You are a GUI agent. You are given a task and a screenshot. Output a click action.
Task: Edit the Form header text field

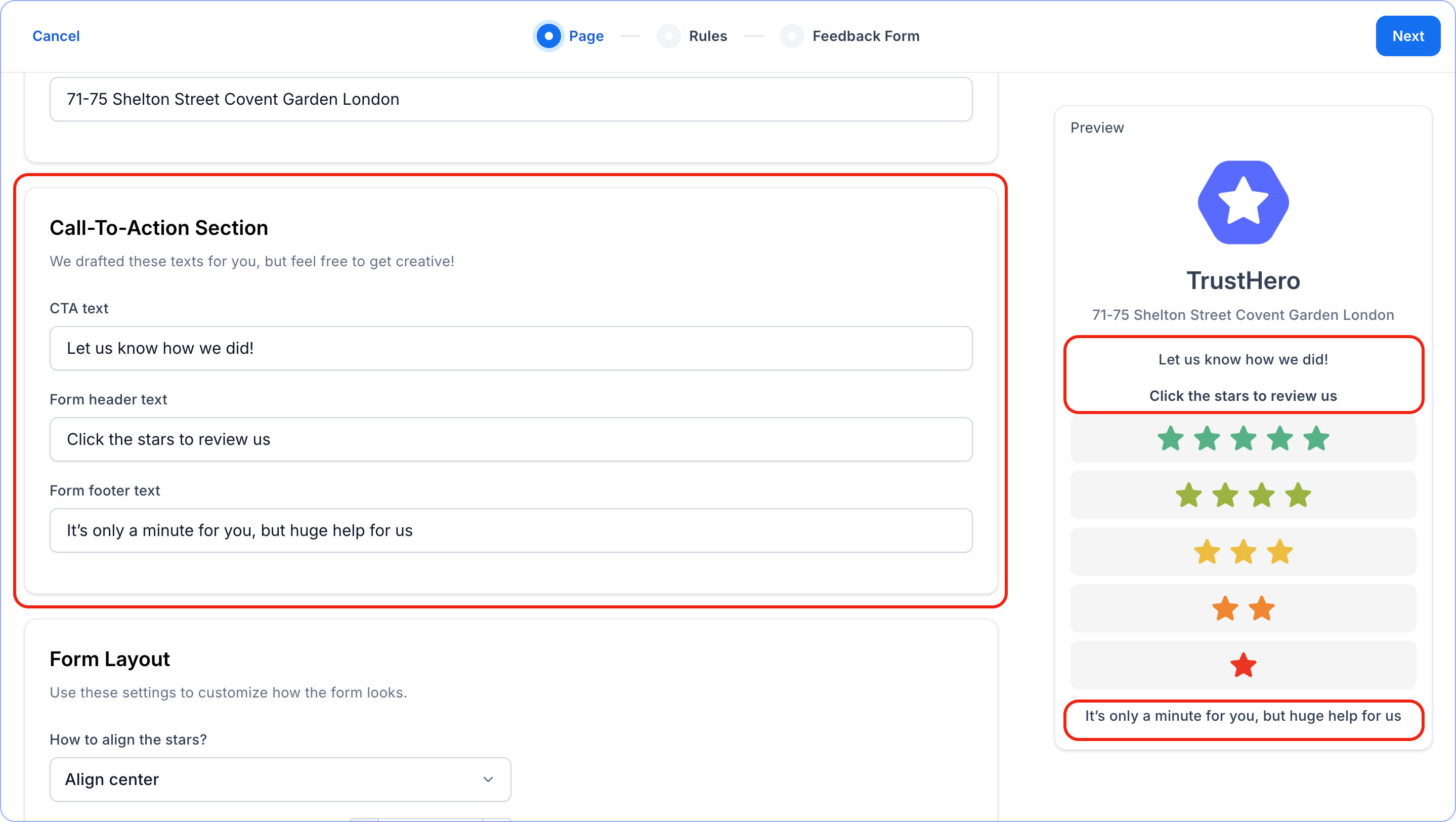[510, 439]
